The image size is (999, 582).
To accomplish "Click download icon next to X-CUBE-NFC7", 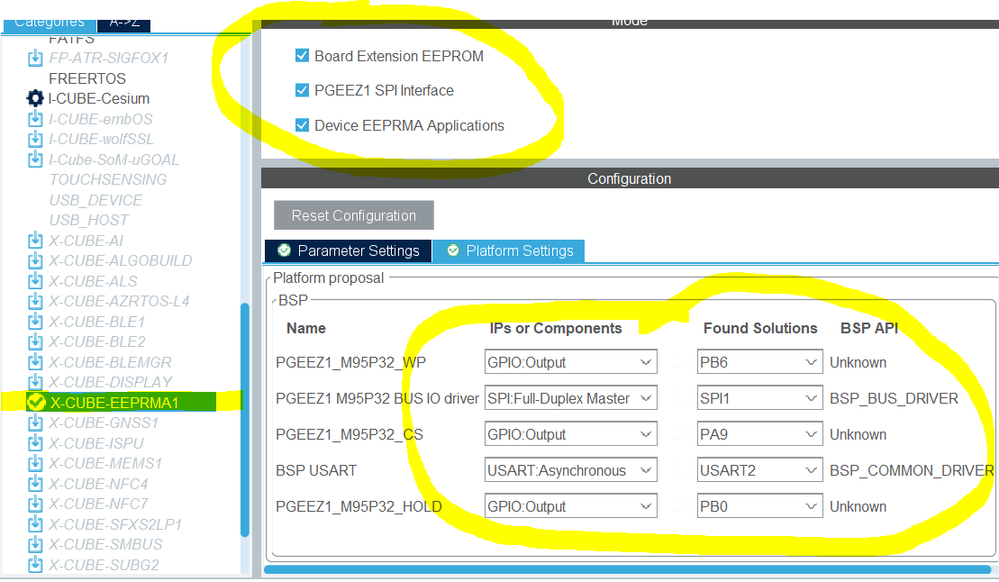I will click(35, 504).
